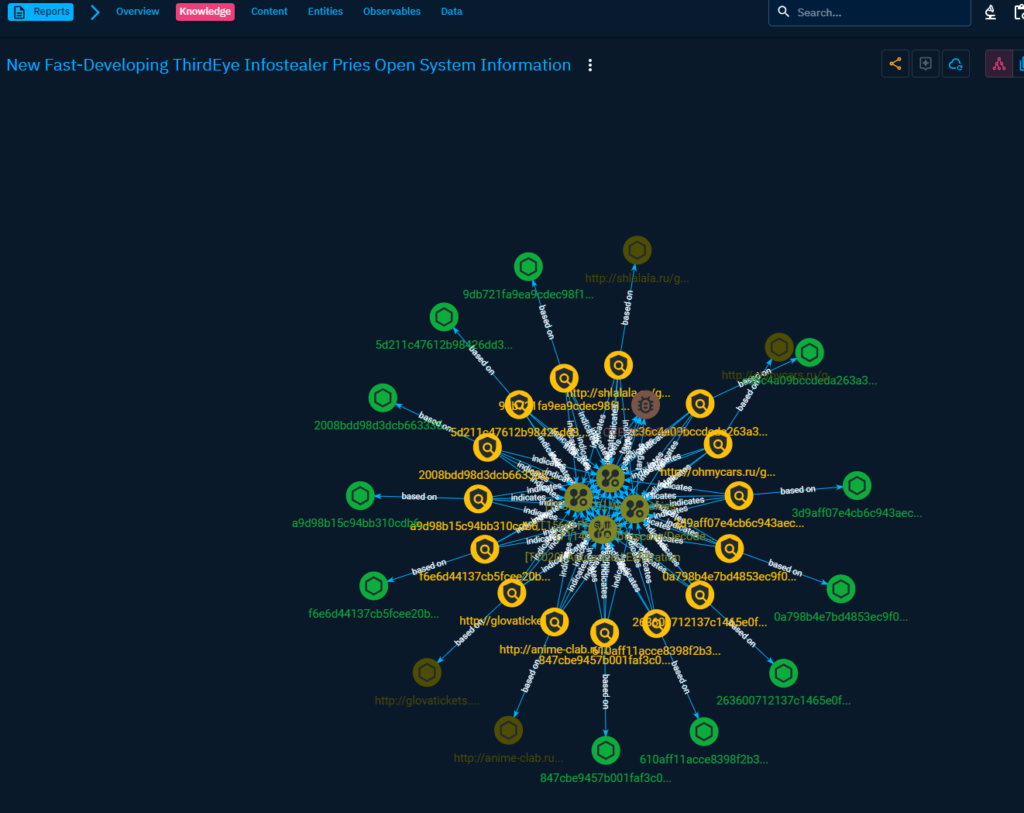Click the breadcrumb chevron arrow after Reports
The image size is (1024, 813).
[94, 12]
